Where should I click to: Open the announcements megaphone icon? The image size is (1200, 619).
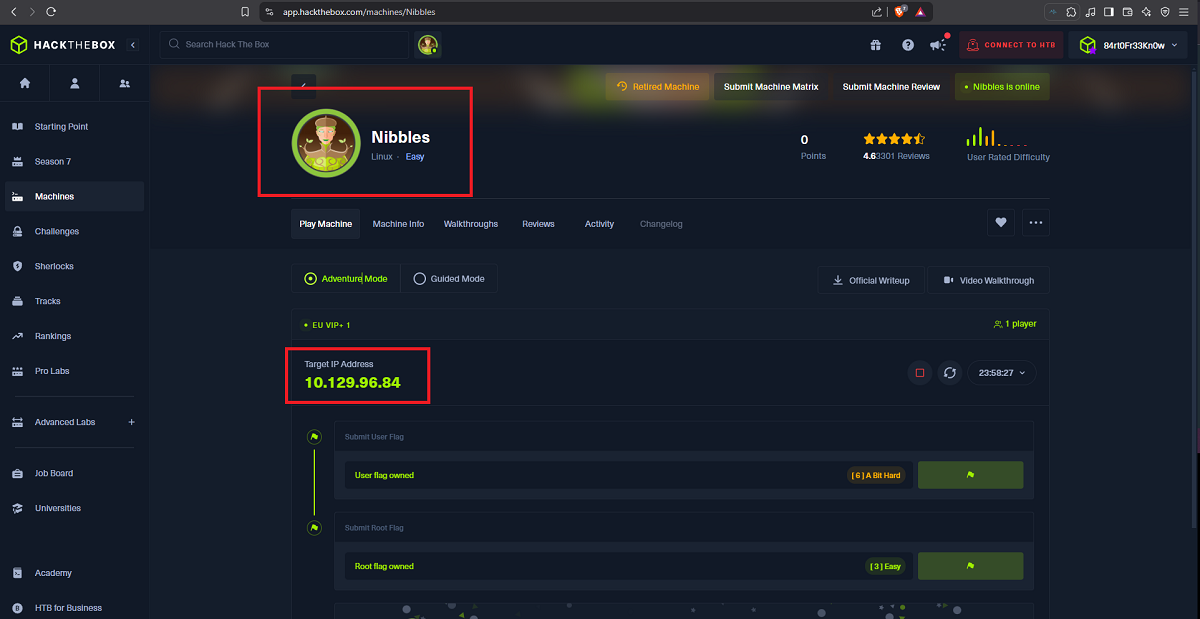coord(937,45)
